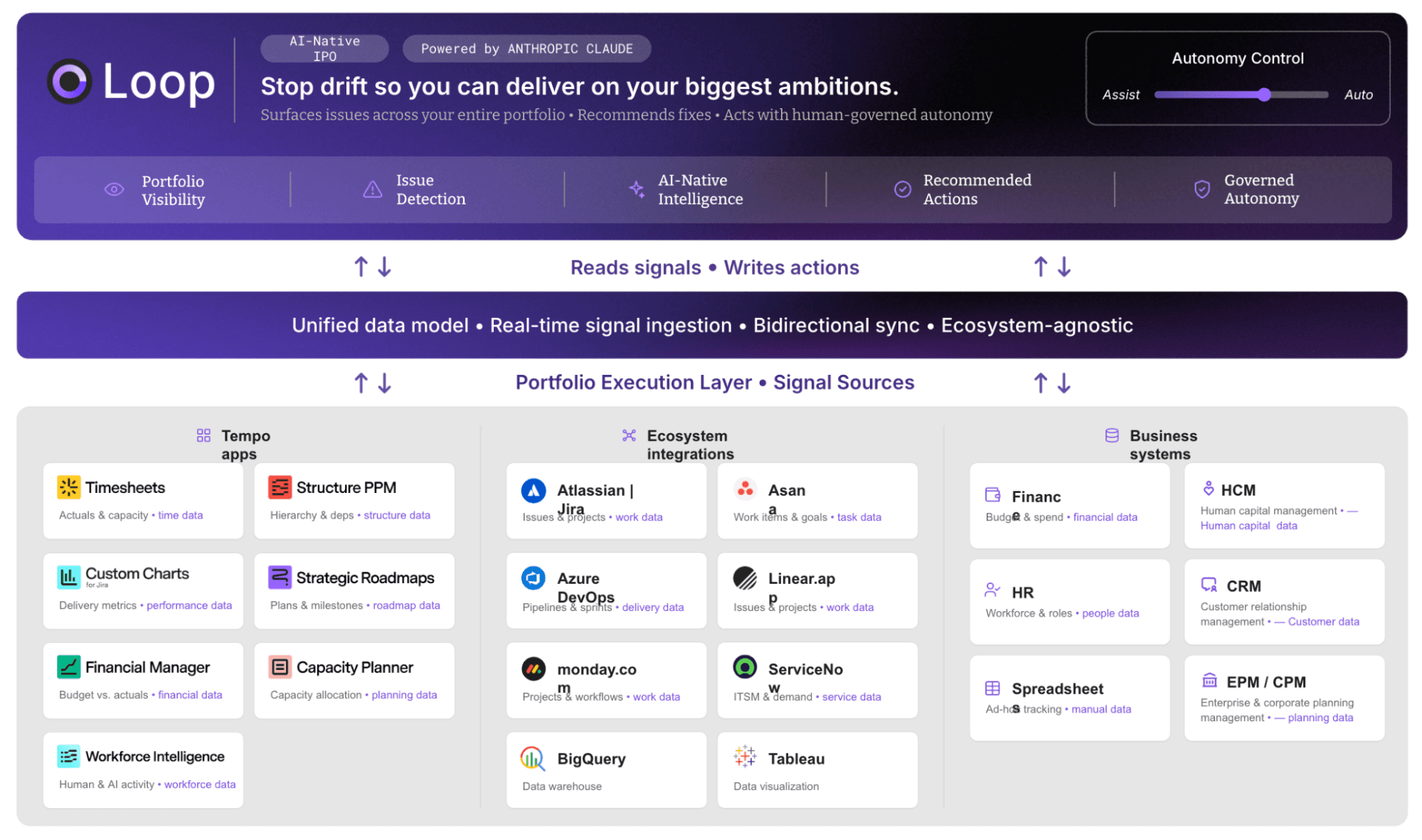
Task: Click the Finance wallet icon
Action: 992,495
